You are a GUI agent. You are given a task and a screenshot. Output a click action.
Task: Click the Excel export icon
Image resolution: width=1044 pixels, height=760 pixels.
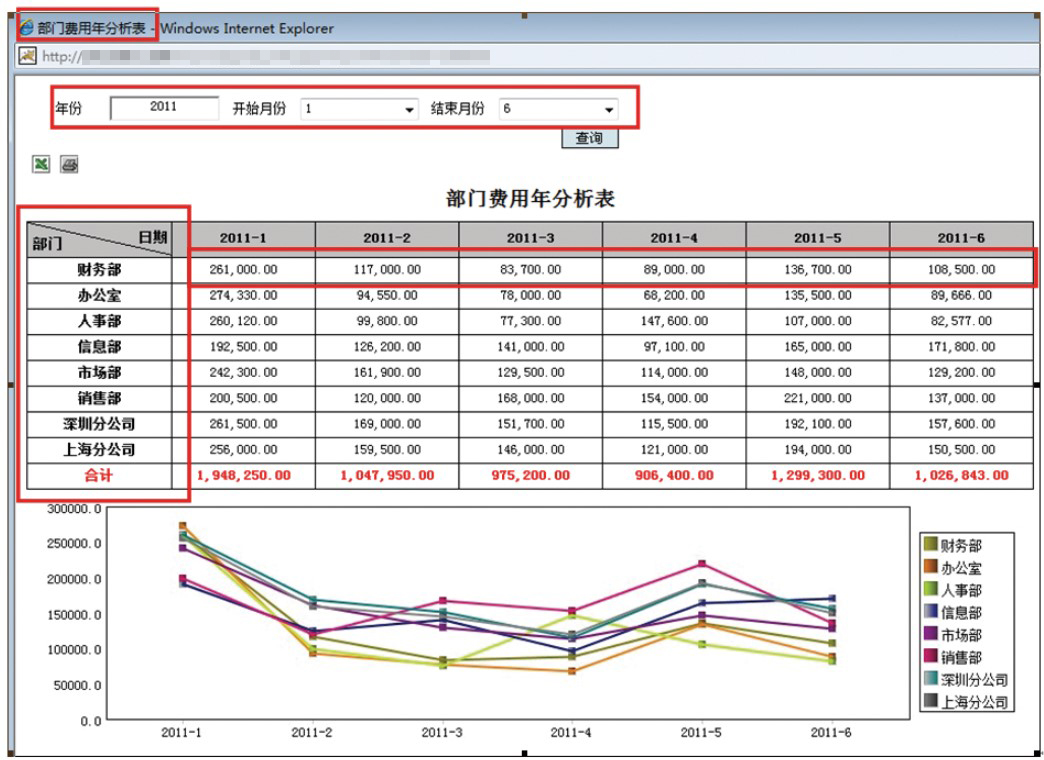click(x=41, y=164)
